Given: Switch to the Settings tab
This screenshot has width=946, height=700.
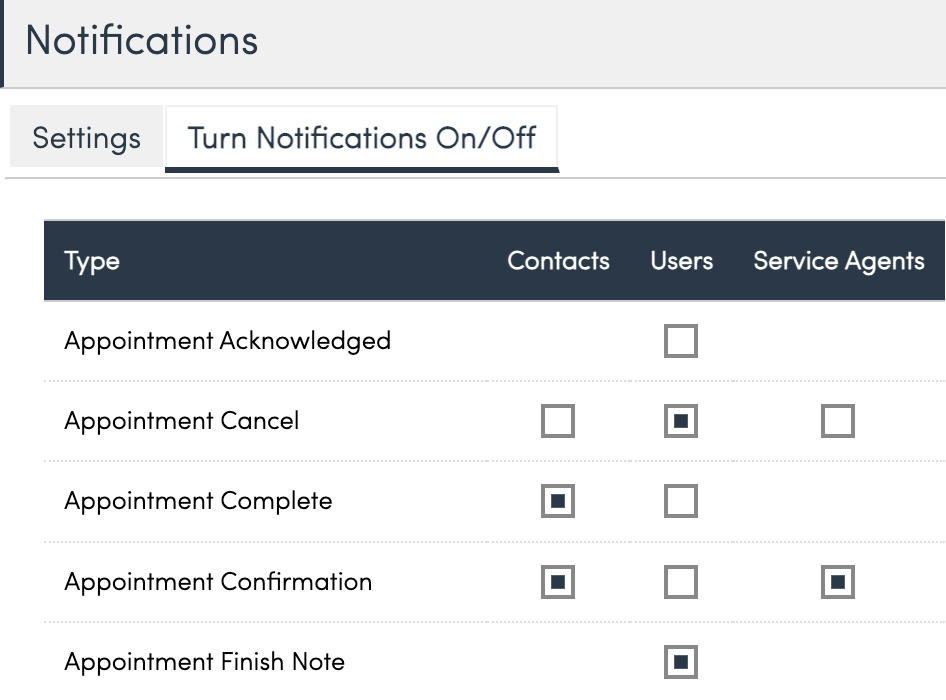Looking at the screenshot, I should (86, 137).
